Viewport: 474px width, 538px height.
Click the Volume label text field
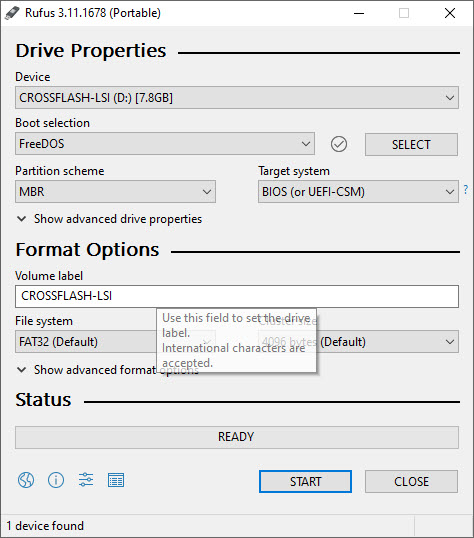237,296
